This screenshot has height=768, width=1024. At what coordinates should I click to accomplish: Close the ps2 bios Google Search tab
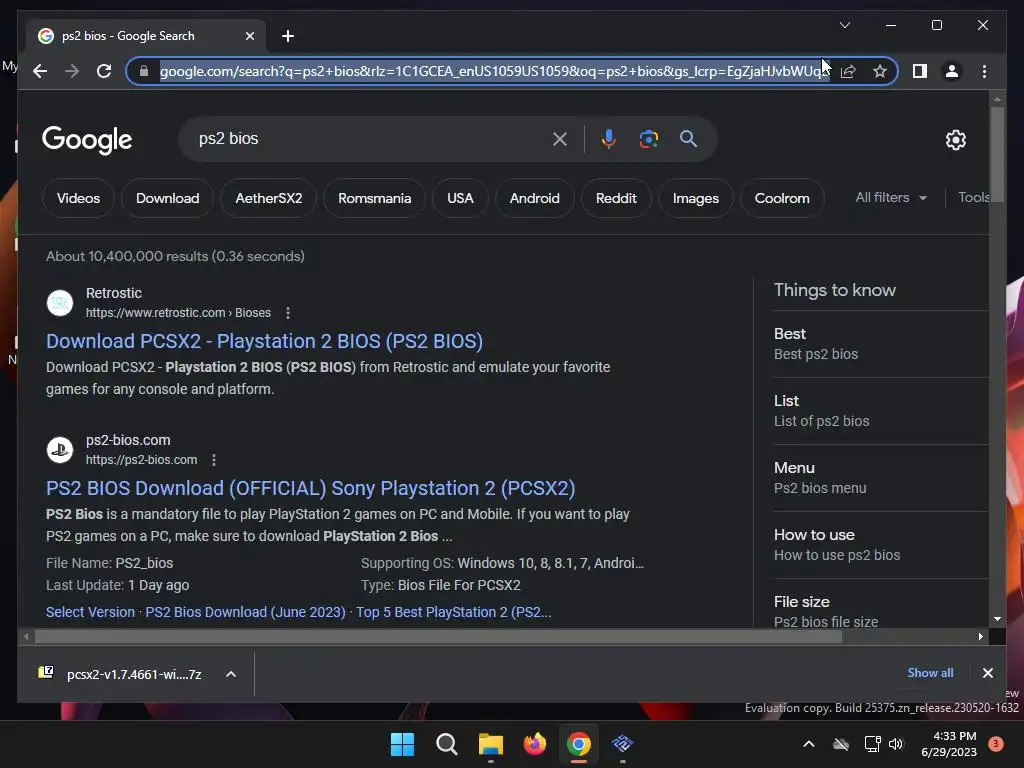(x=249, y=36)
